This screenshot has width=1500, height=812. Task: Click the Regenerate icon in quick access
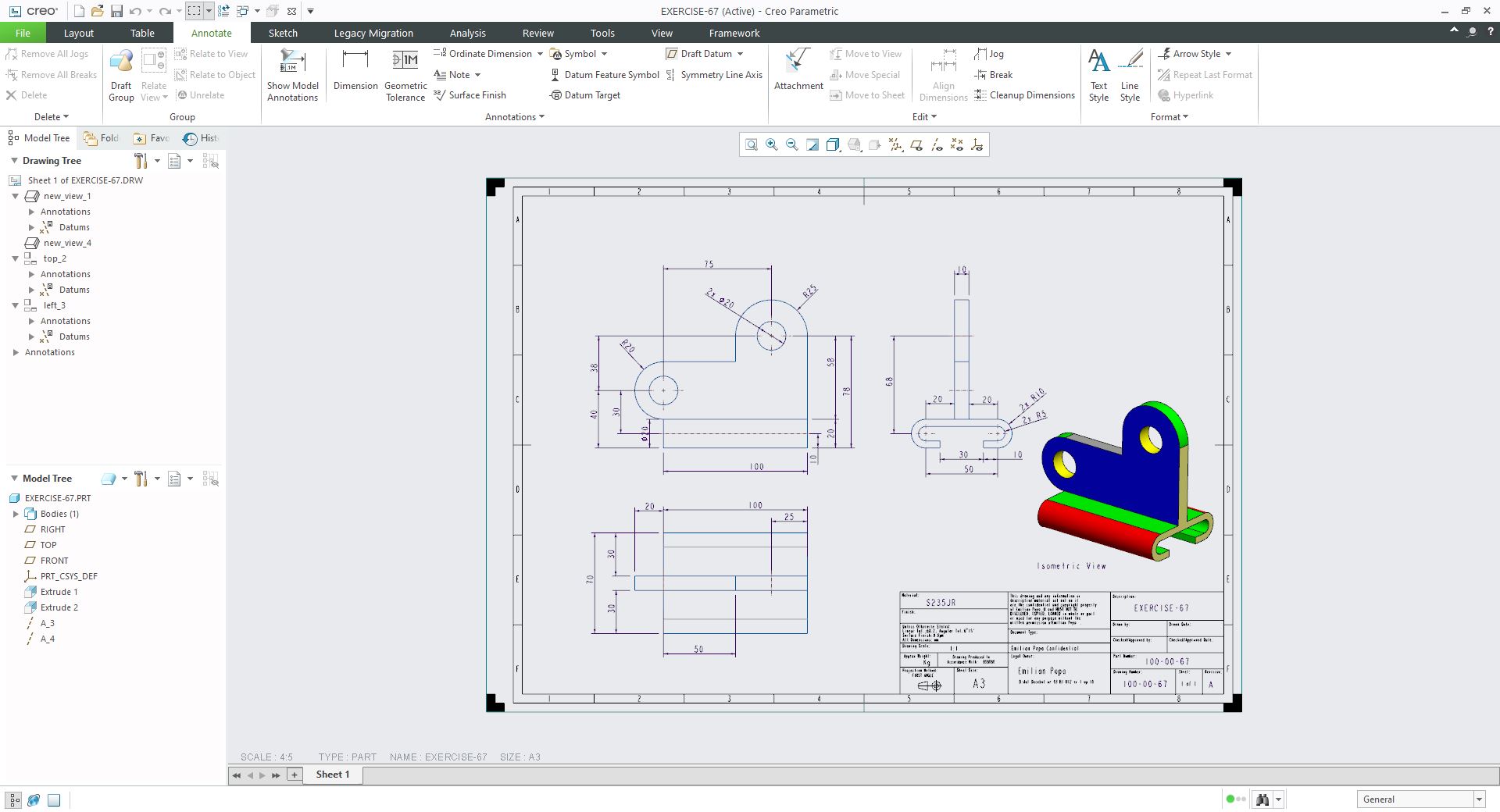tap(223, 11)
